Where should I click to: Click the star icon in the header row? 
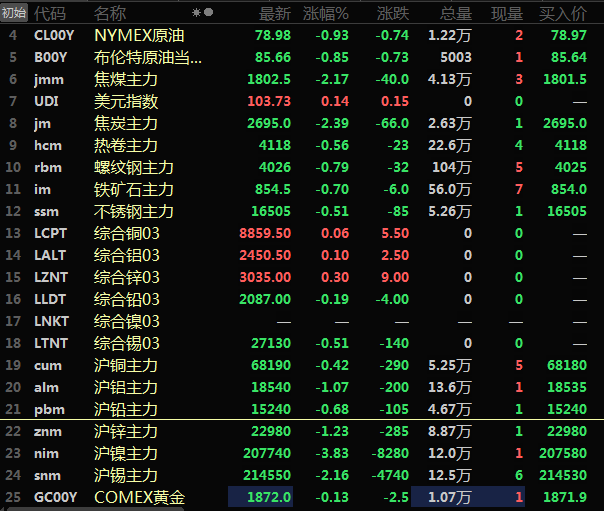(196, 13)
